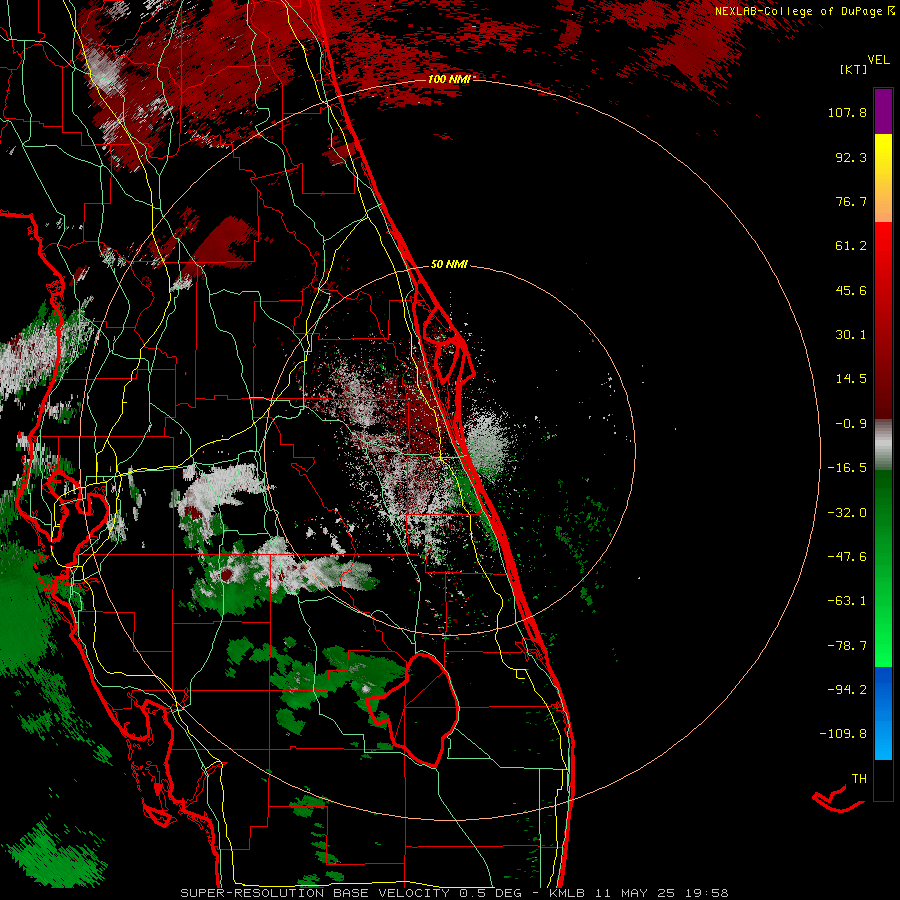Select the 100 NMI range ring label
This screenshot has height=900, width=900.
point(449,79)
